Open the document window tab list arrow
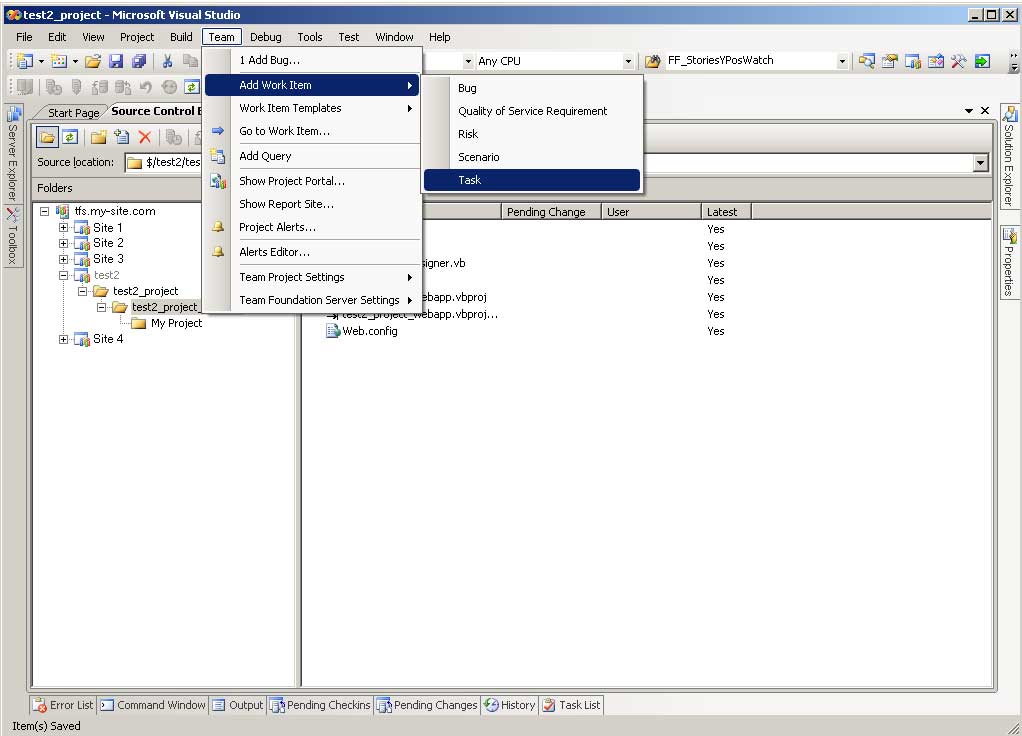This screenshot has height=736, width=1022. 969,111
